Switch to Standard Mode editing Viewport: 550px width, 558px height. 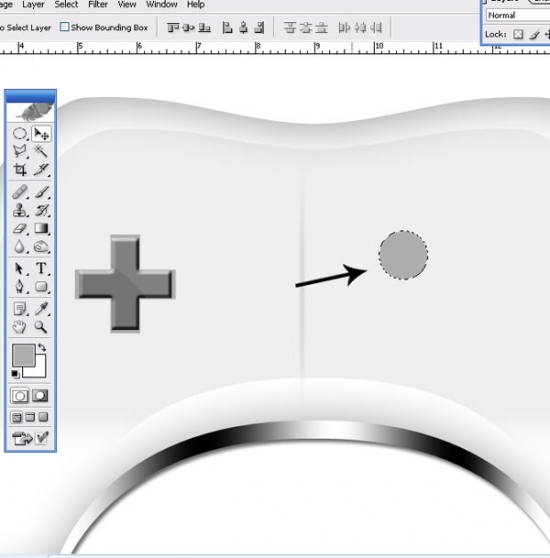[x=20, y=396]
